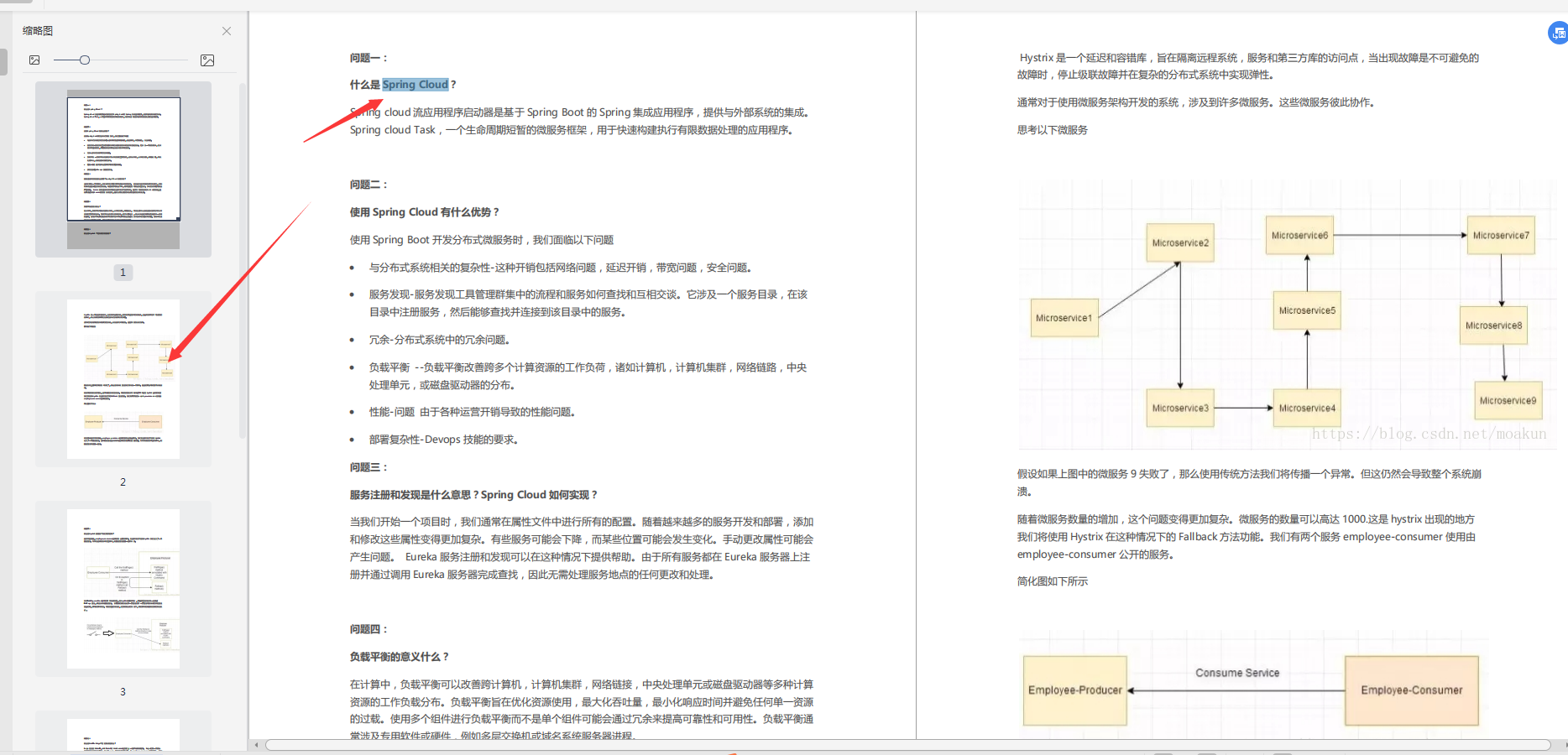Click the bullet 部署复杂性-Devops 技能的要求。
Viewport: 1568px width, 755px height.
(x=444, y=440)
